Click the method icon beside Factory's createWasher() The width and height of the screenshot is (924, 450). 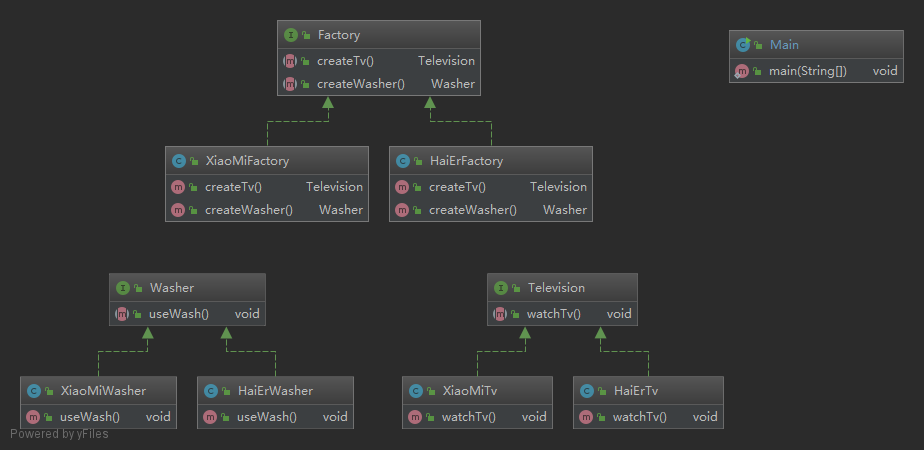pyautogui.click(x=290, y=84)
